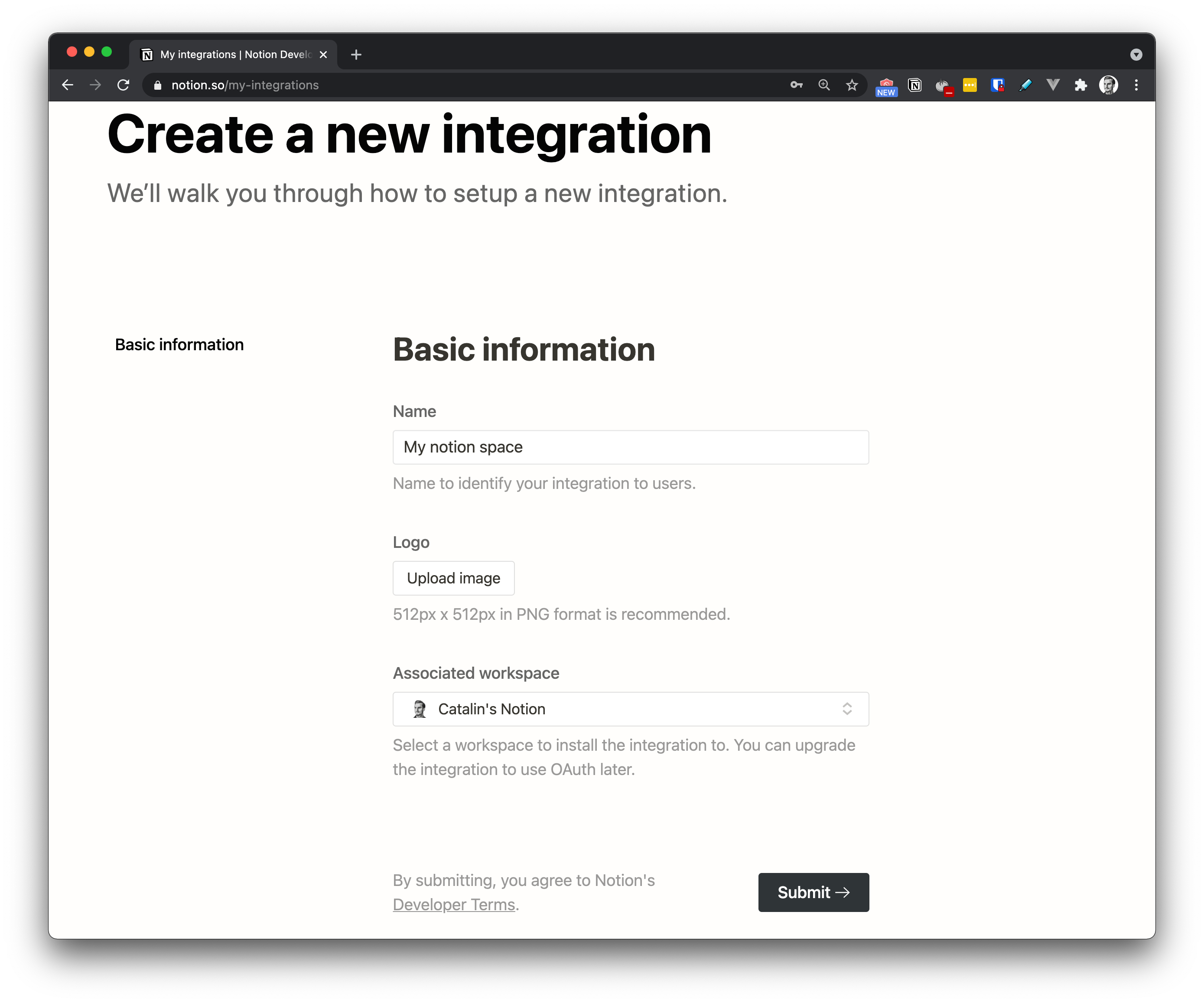Reload the current page
Image resolution: width=1204 pixels, height=1003 pixels.
pos(123,85)
